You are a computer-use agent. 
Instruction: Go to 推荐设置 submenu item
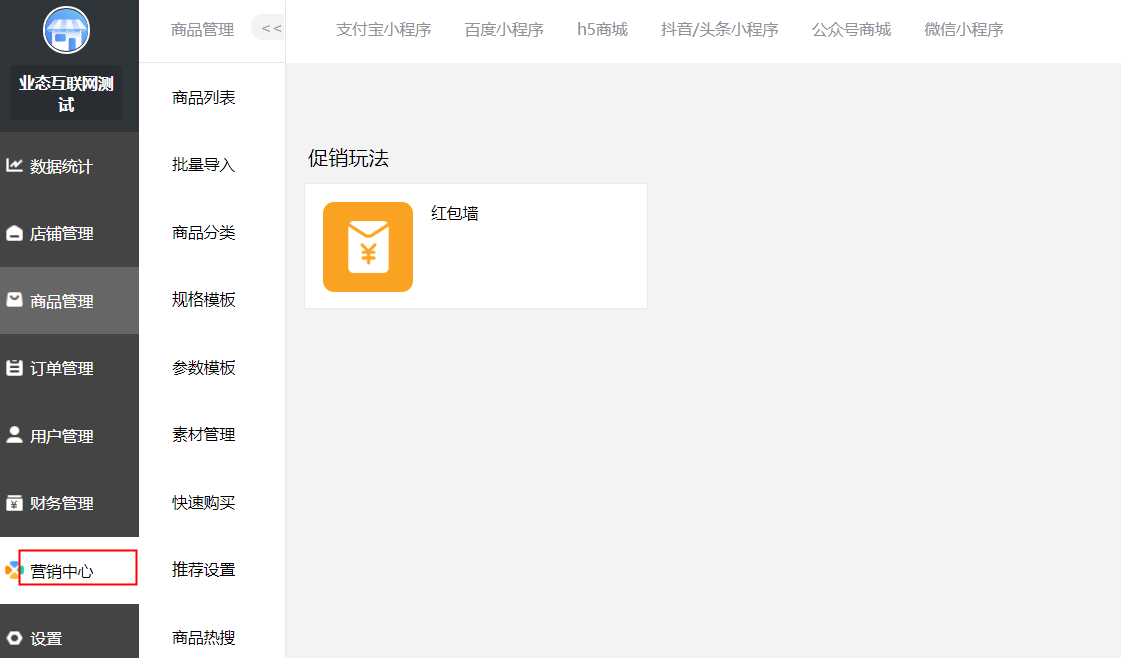coord(204,569)
